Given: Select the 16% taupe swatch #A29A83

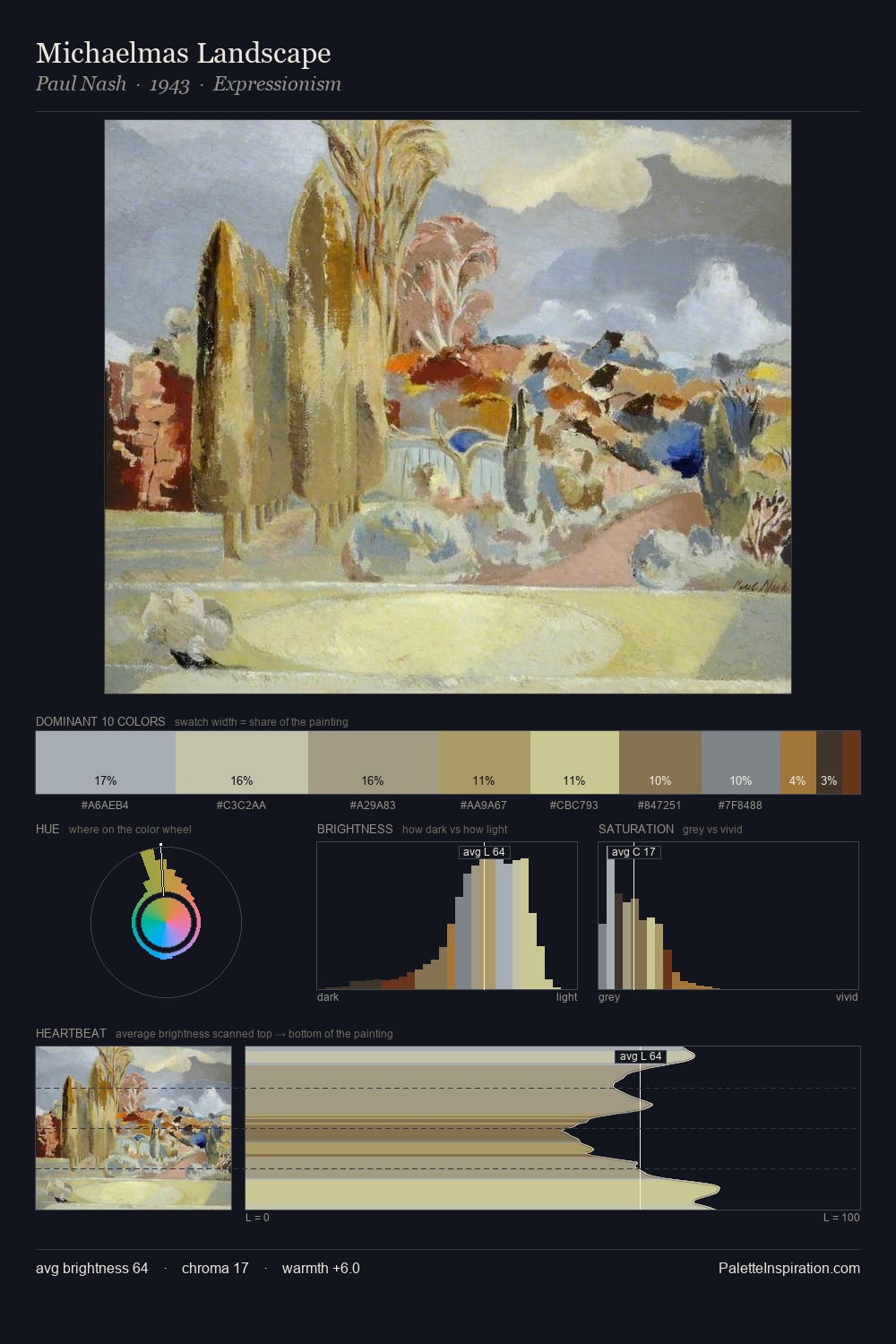Looking at the screenshot, I should tap(373, 762).
